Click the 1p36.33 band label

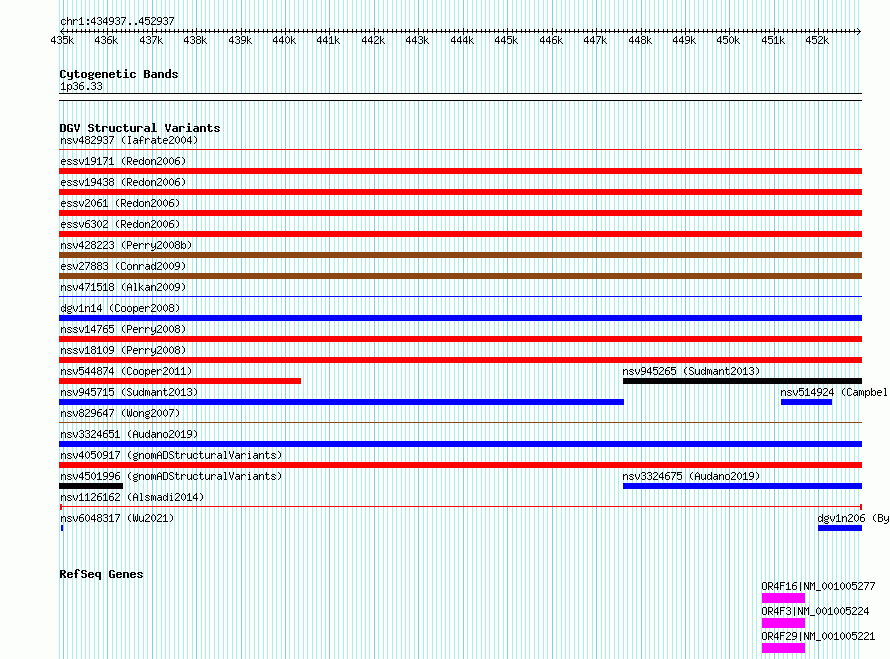pos(81,86)
